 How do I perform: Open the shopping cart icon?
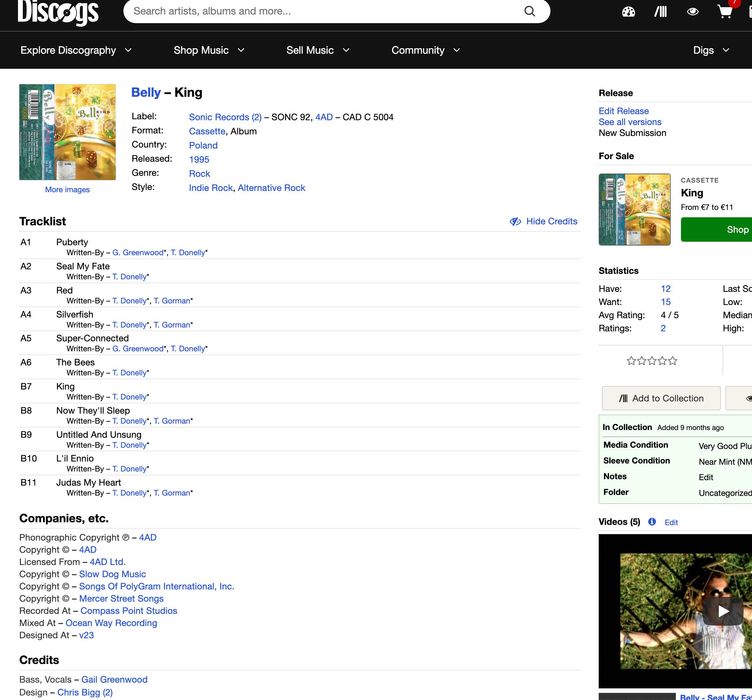(x=725, y=12)
